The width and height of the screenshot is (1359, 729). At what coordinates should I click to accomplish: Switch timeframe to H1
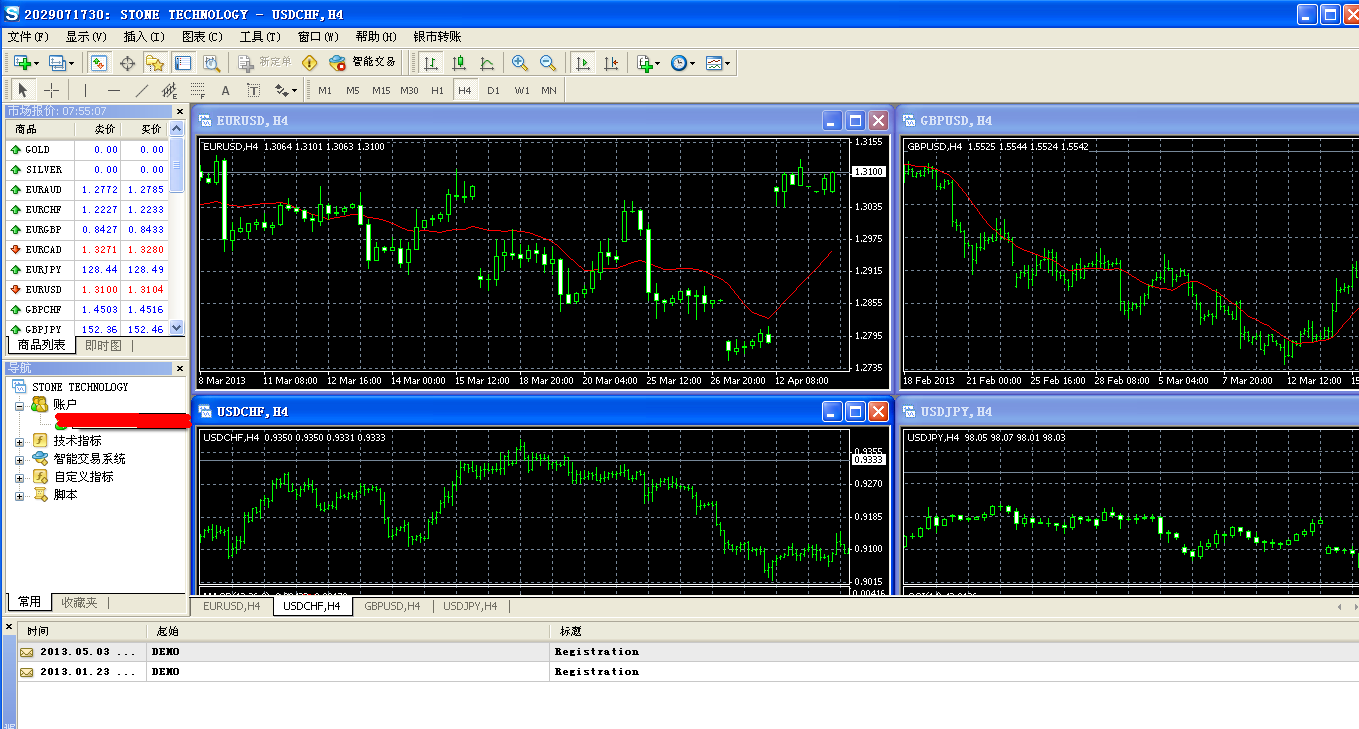click(x=437, y=90)
